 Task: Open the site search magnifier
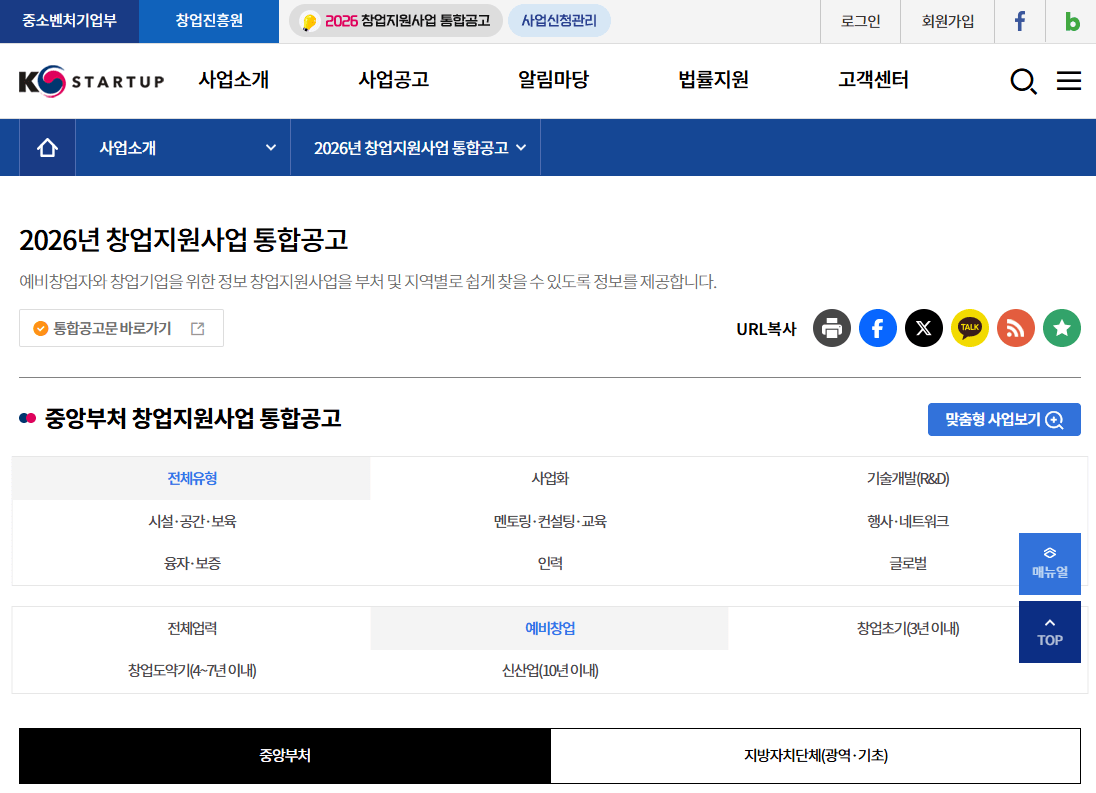1022,81
